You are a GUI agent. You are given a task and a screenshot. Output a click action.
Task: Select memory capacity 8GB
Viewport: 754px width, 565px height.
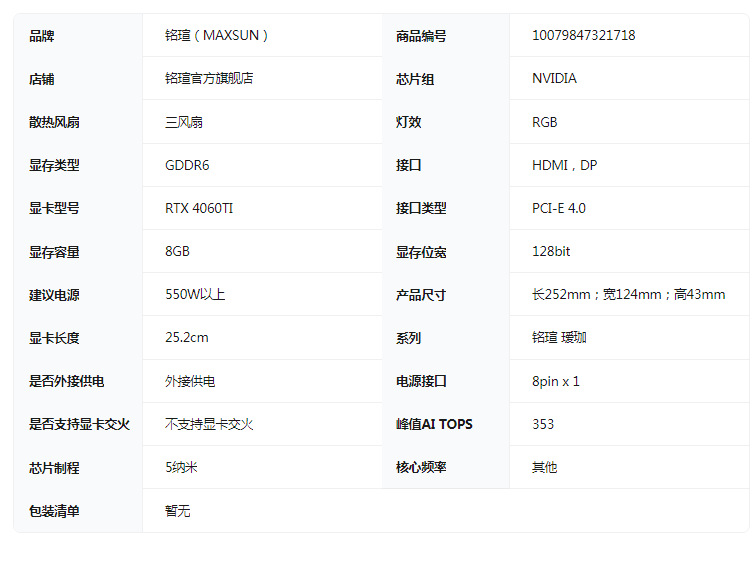pyautogui.click(x=177, y=251)
